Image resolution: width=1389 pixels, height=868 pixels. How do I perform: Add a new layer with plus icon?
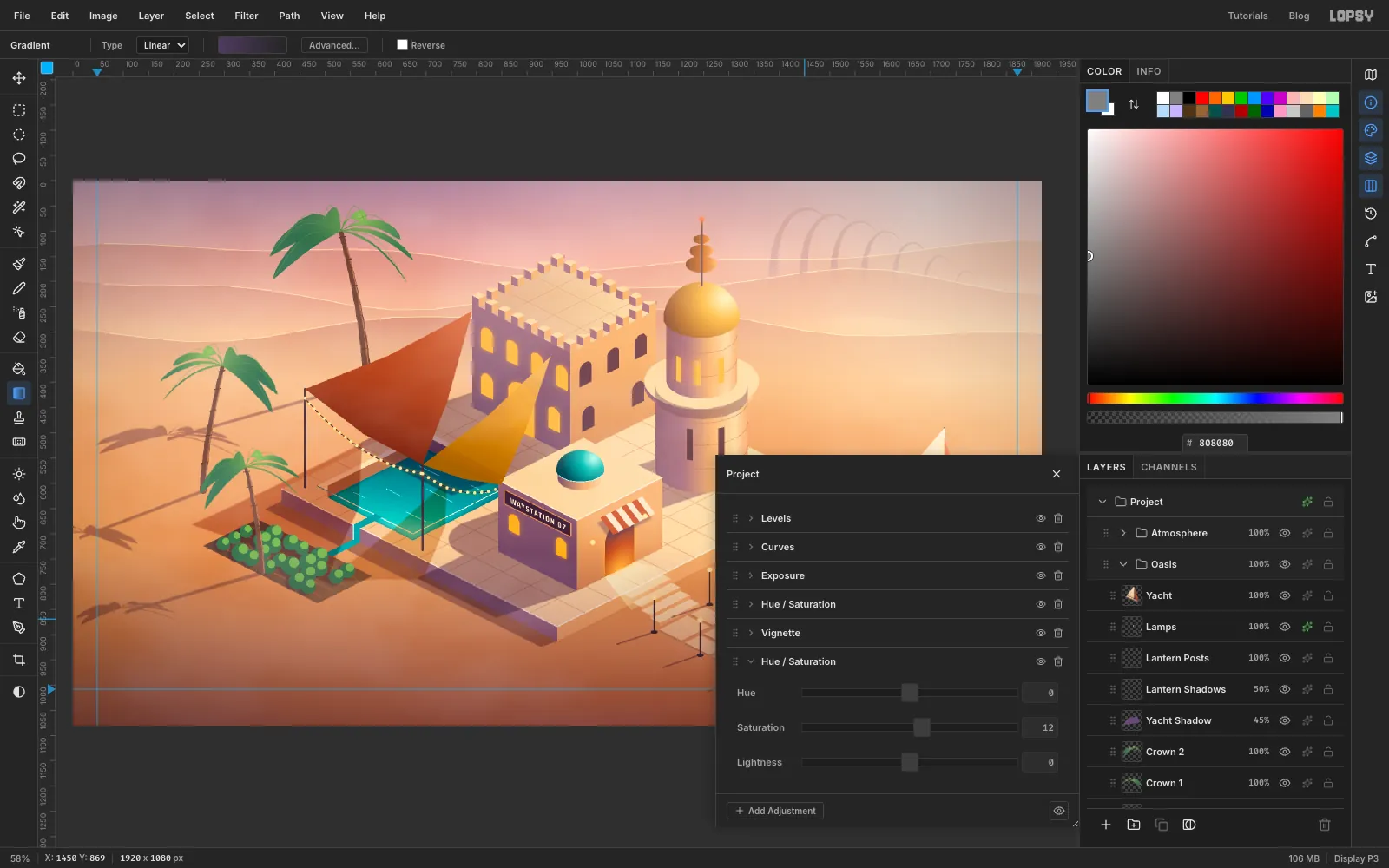[1106, 825]
